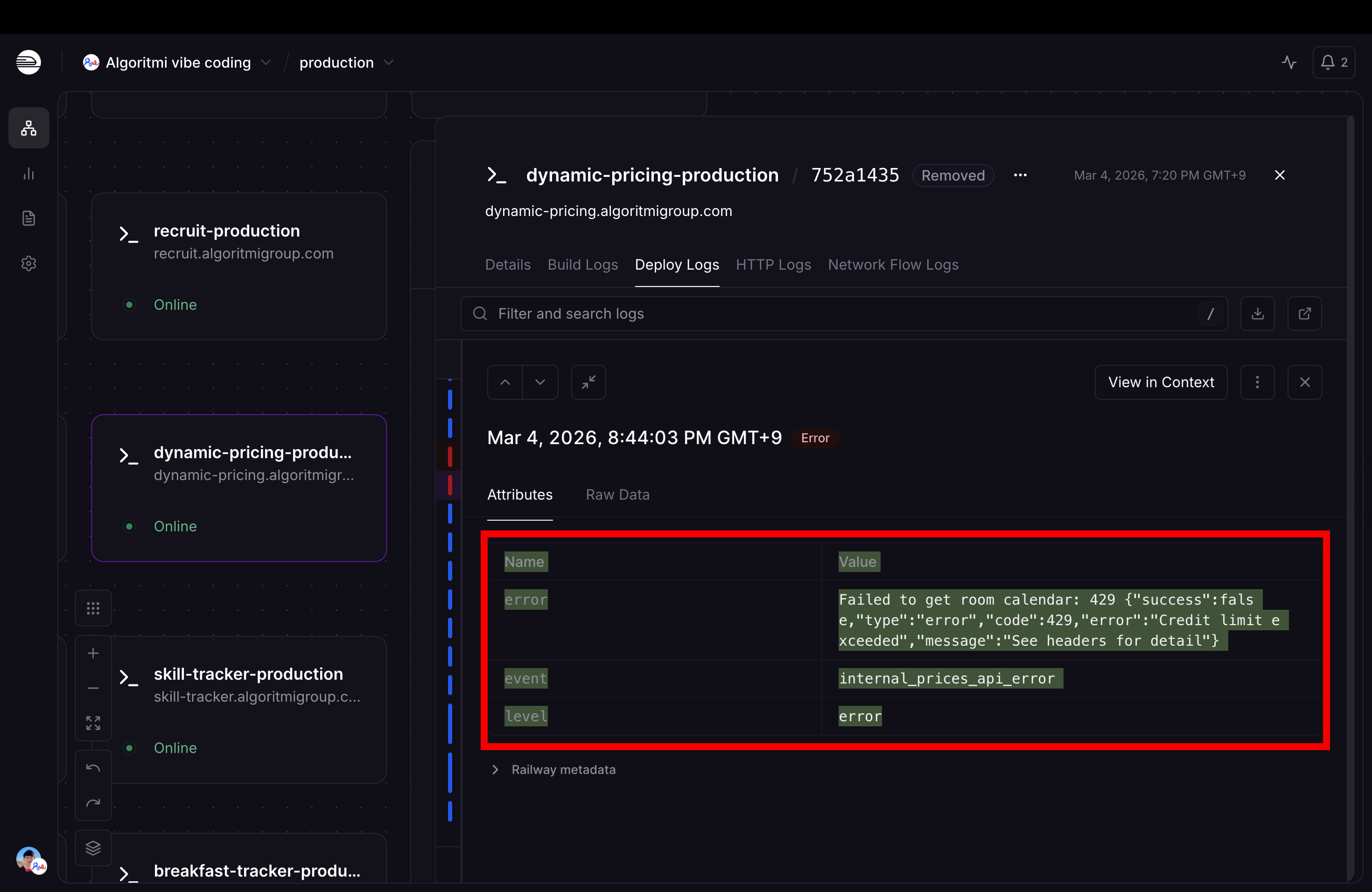Viewport: 1372px width, 892px height.
Task: Go to previous log entry arrow
Action: 505,382
